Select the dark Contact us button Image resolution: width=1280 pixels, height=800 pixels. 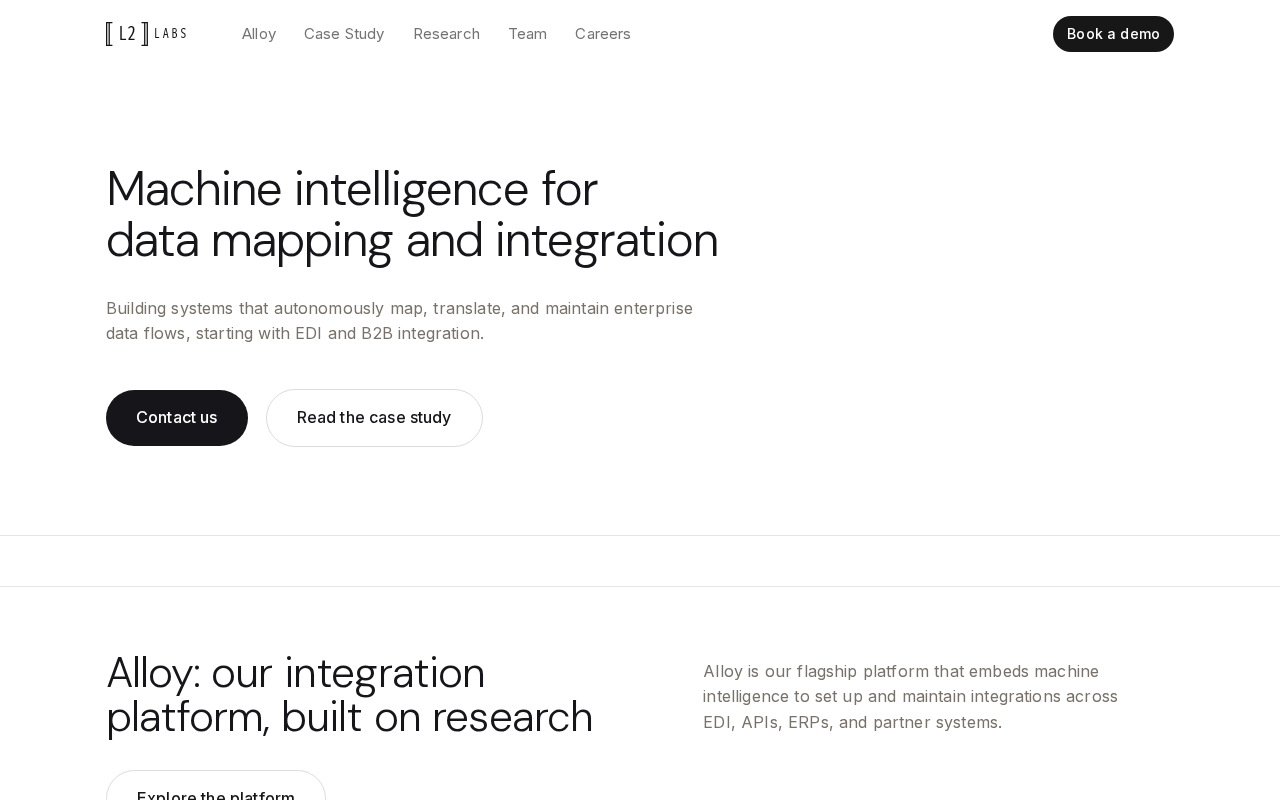tap(177, 418)
